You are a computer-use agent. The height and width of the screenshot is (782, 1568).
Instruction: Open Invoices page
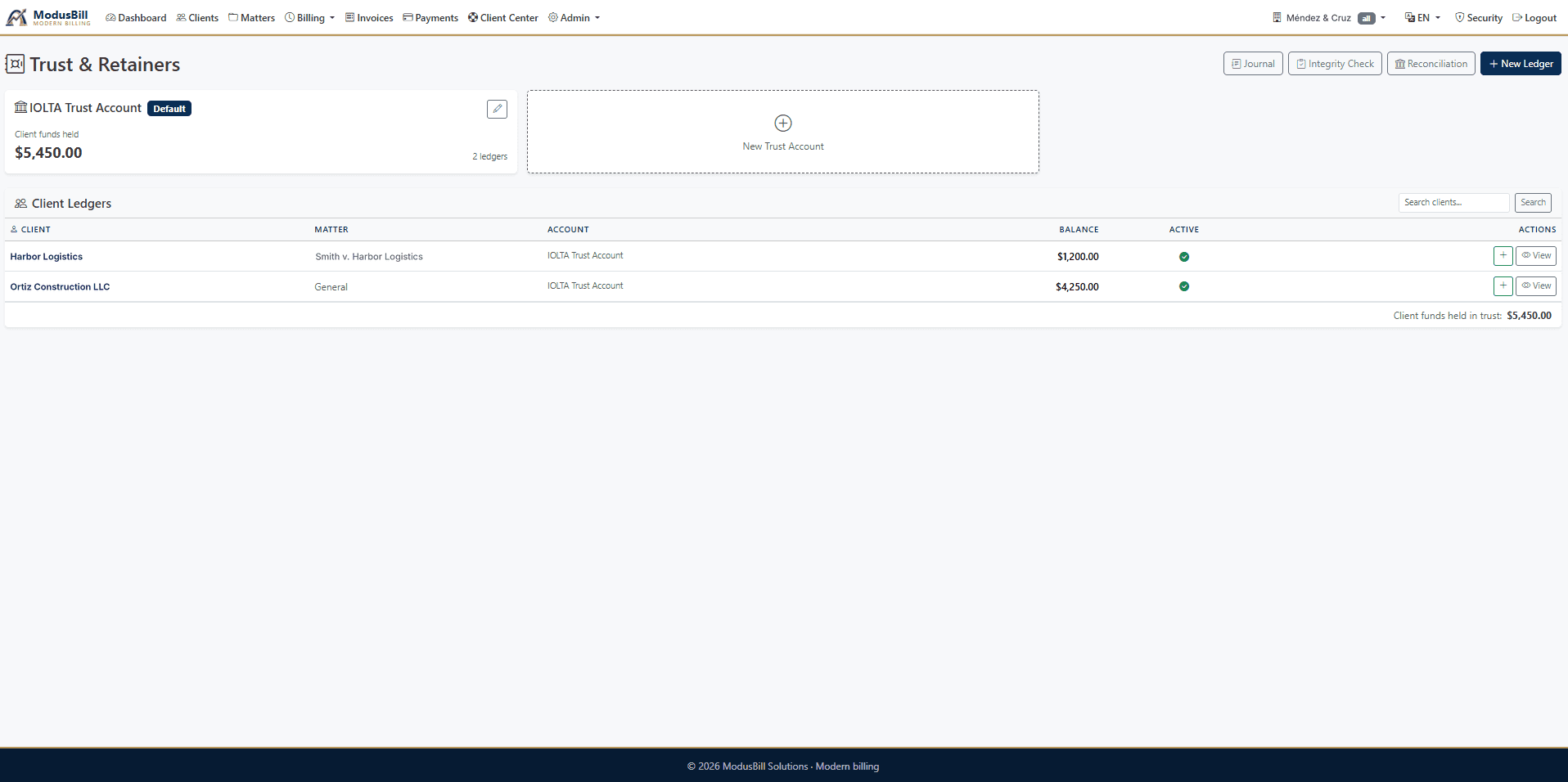pyautogui.click(x=369, y=18)
